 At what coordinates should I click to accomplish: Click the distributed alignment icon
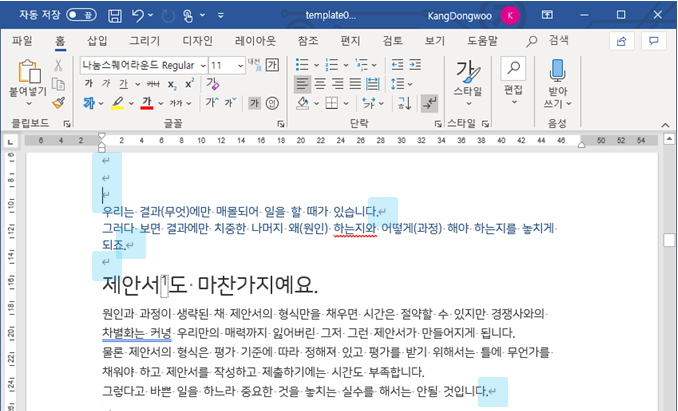373,83
